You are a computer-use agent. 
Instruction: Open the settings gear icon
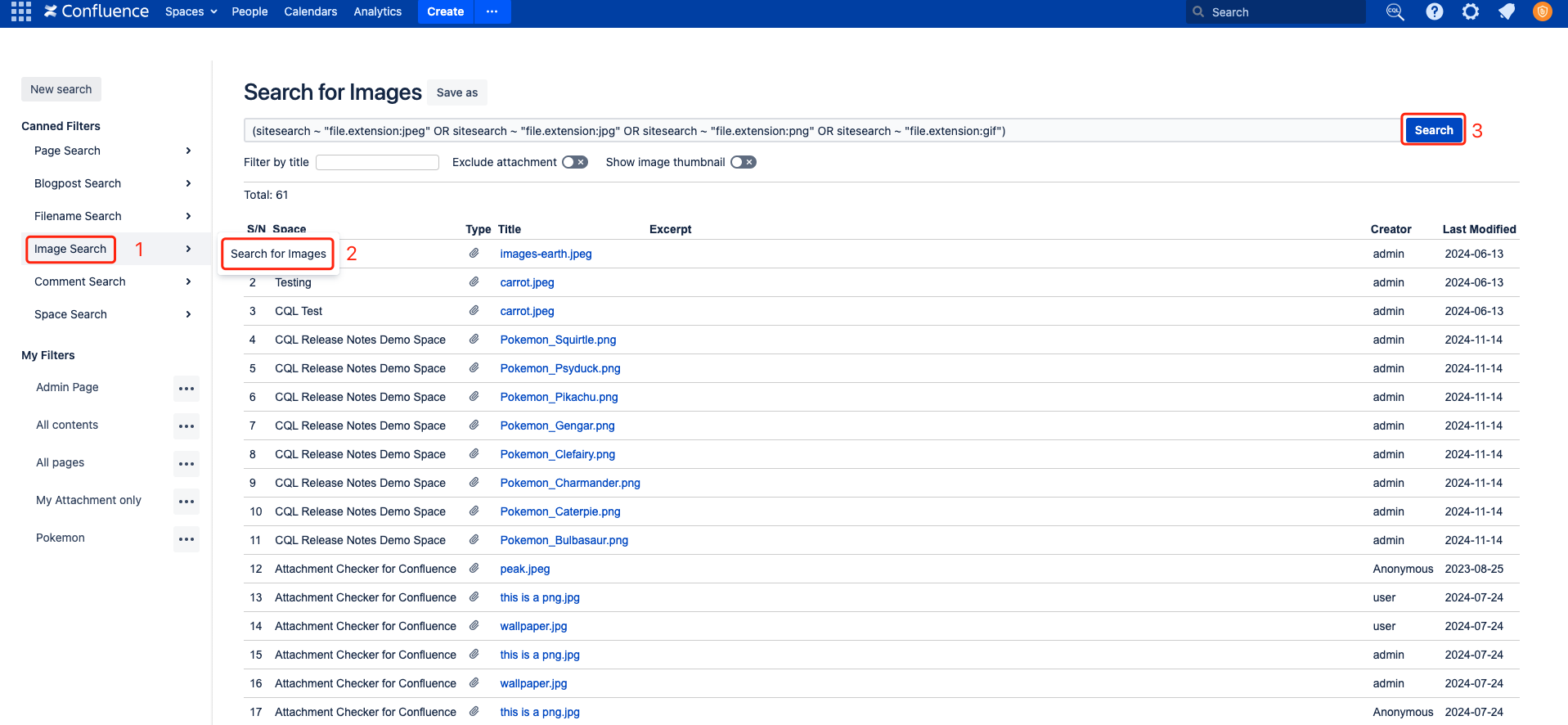coord(1470,11)
